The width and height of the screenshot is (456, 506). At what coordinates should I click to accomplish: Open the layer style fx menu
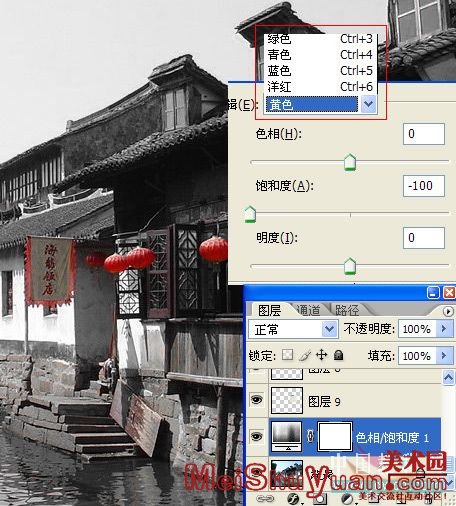[294, 499]
